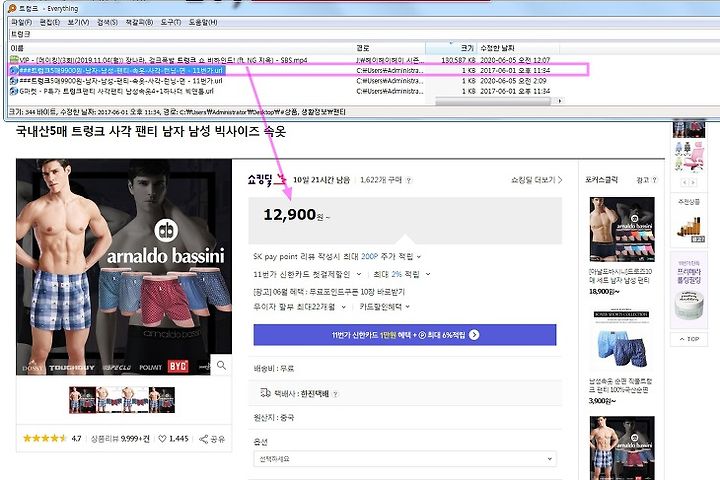Open 상품리뷰 9,999+건 reviews link
The image size is (720, 480).
120,439
